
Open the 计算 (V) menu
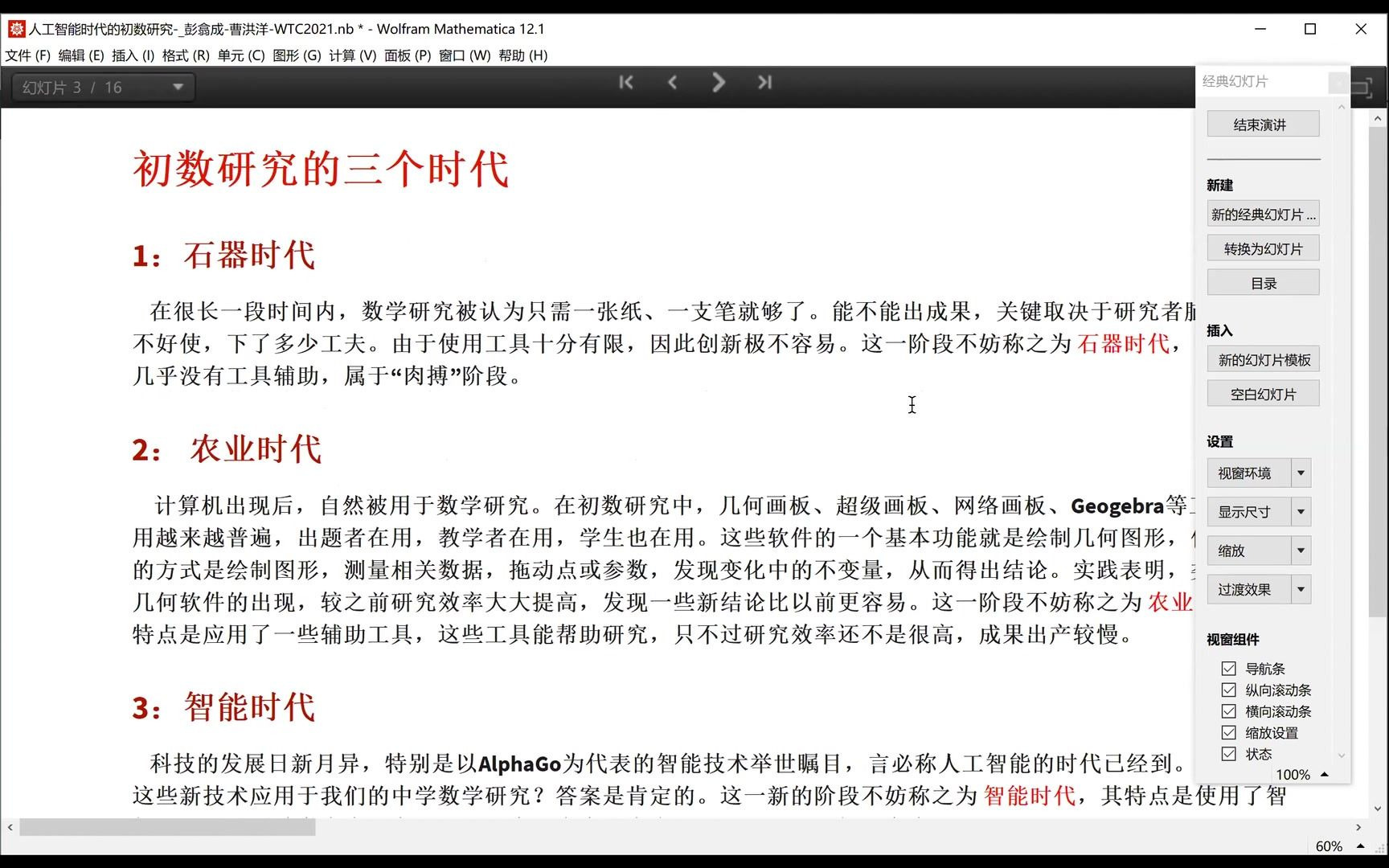(352, 55)
